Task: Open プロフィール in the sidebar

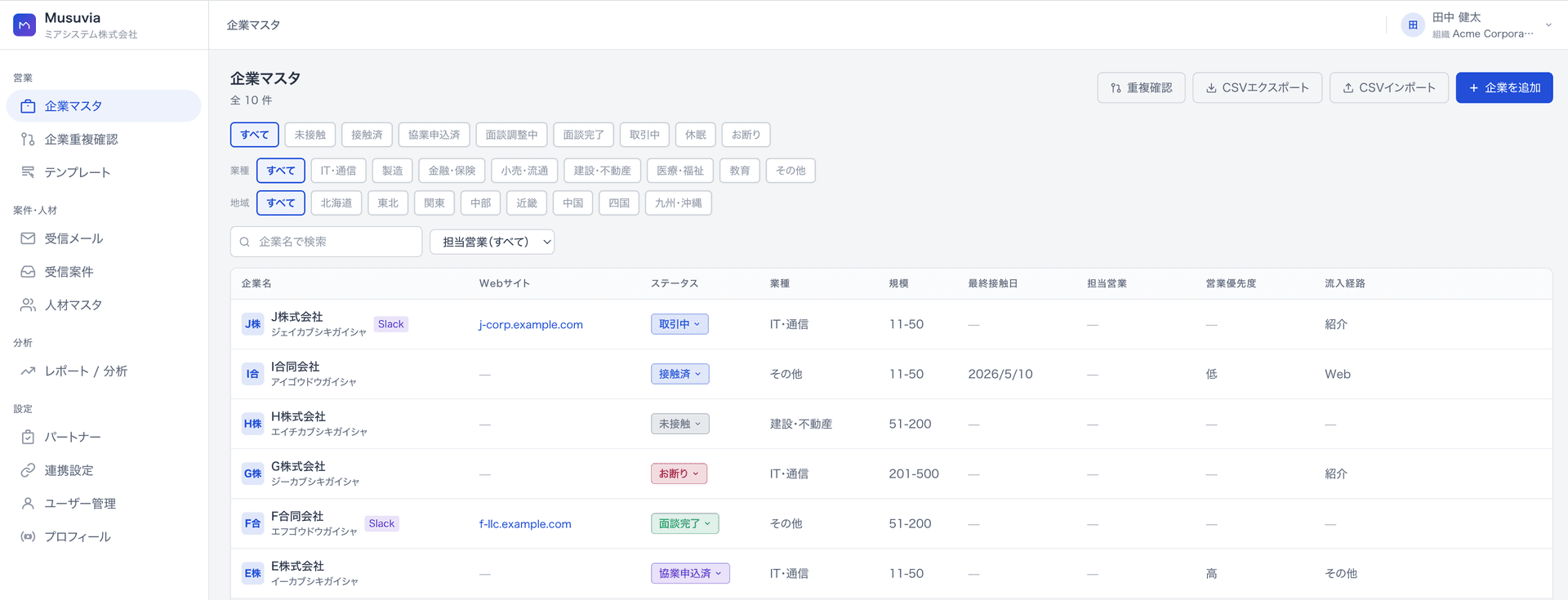Action: [104, 537]
